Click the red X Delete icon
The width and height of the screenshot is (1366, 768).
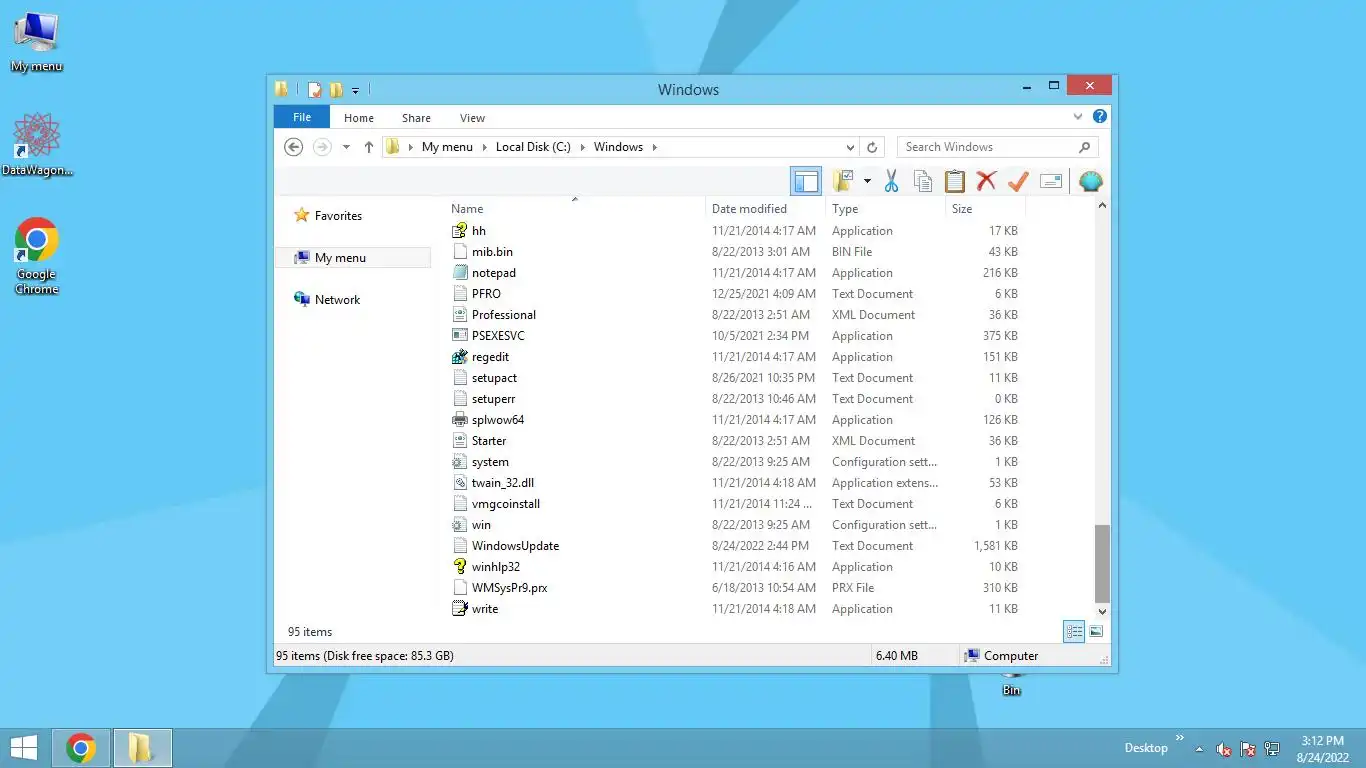pos(987,181)
